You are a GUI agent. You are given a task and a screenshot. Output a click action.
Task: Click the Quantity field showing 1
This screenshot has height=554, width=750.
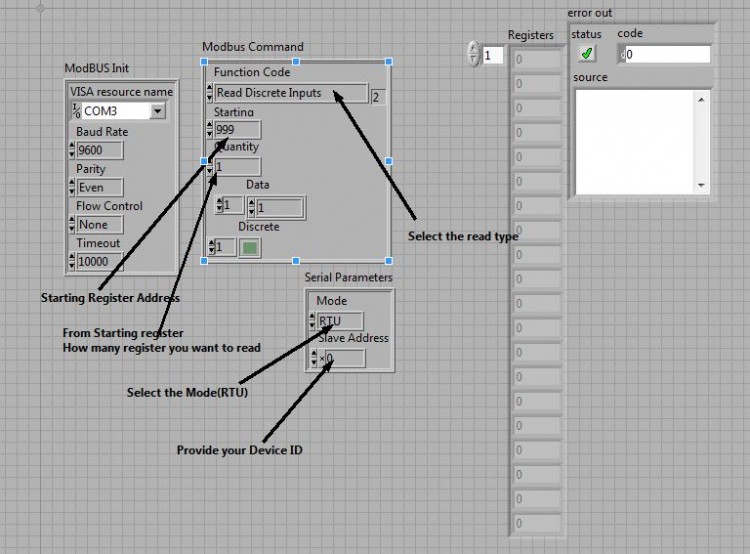pyautogui.click(x=237, y=167)
